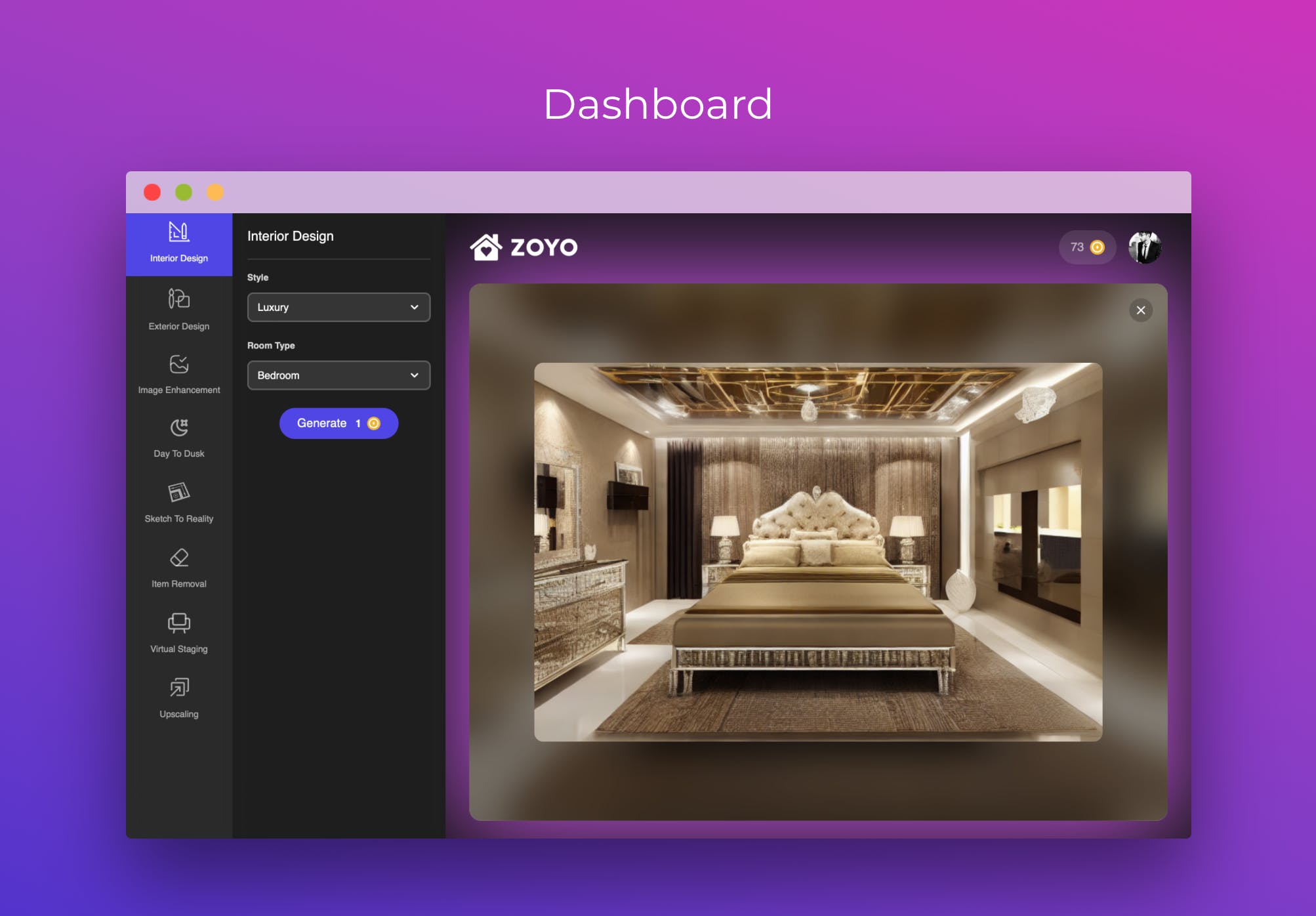Image resolution: width=1316 pixels, height=916 pixels.
Task: Click the Style dropdown chevron arrow
Action: (x=414, y=307)
